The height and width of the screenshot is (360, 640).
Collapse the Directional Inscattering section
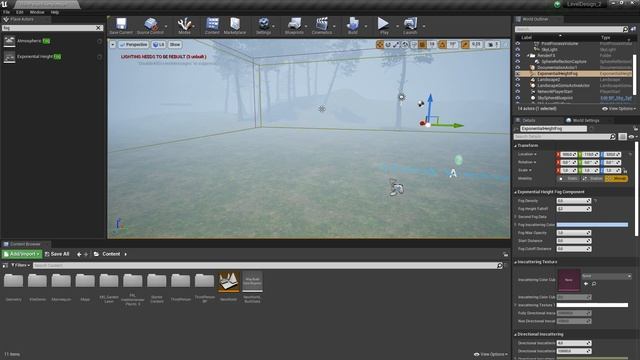[516, 334]
